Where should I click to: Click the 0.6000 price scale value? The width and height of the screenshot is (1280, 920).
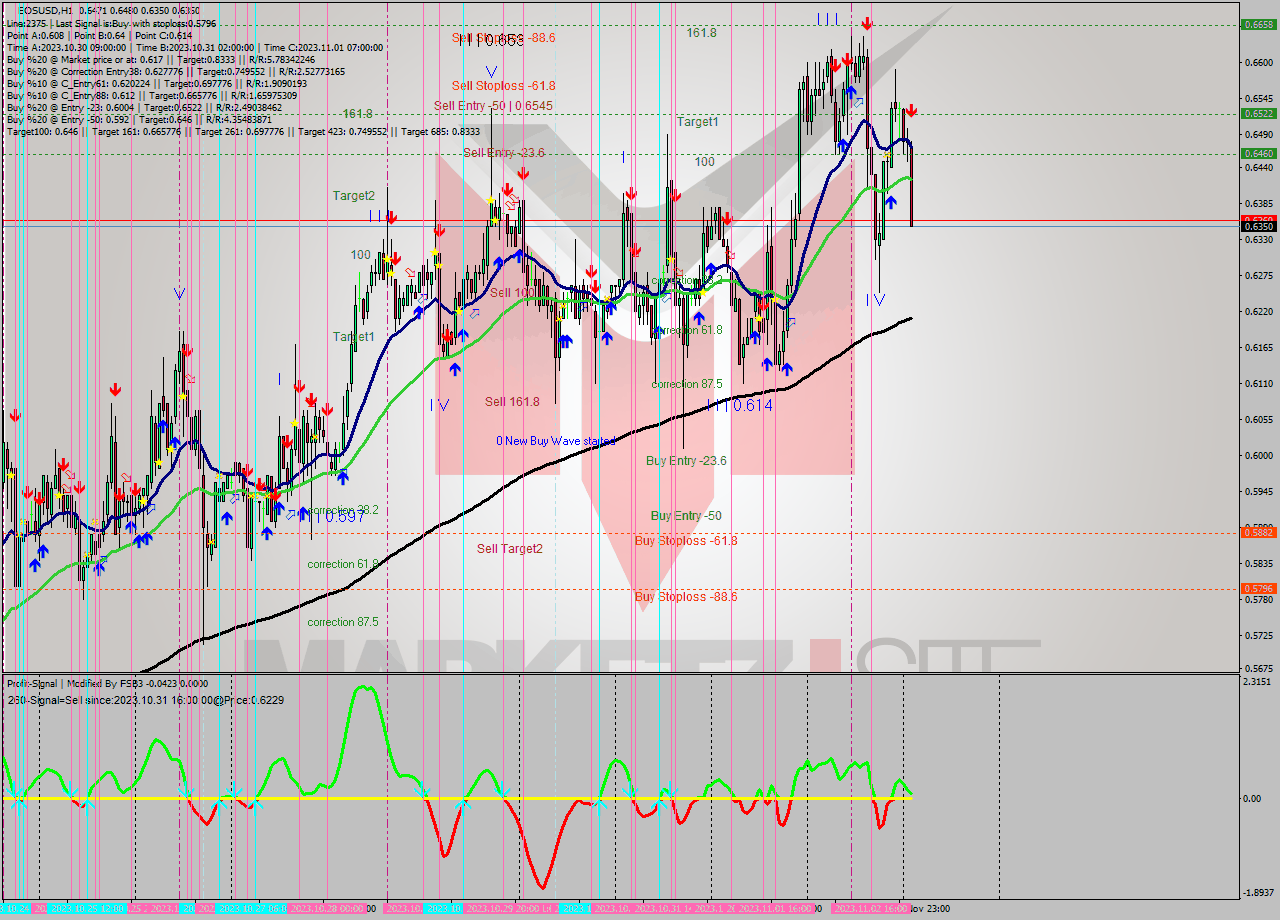tap(1257, 455)
